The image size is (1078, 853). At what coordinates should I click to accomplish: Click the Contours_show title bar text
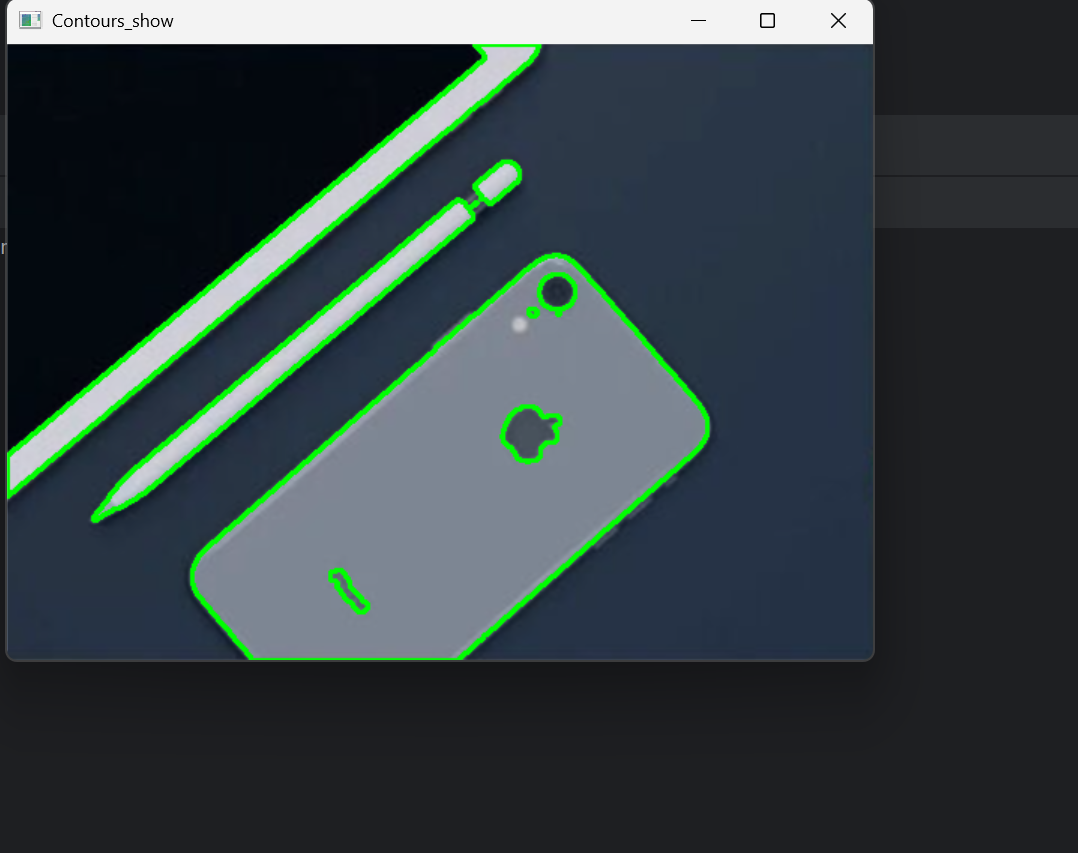point(112,21)
